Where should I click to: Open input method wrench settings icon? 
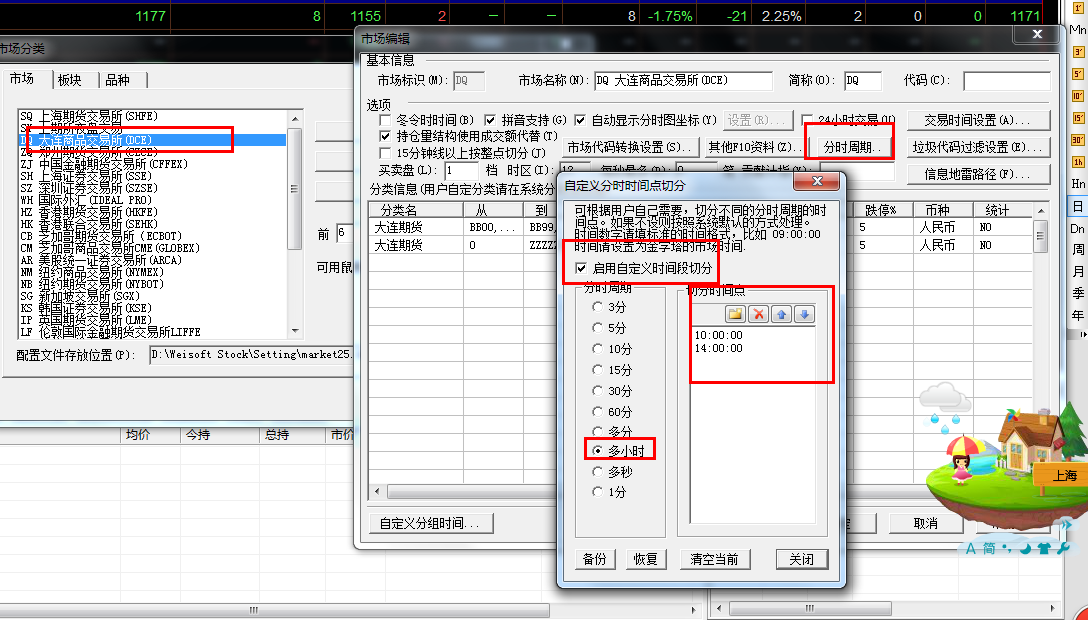[1063, 548]
